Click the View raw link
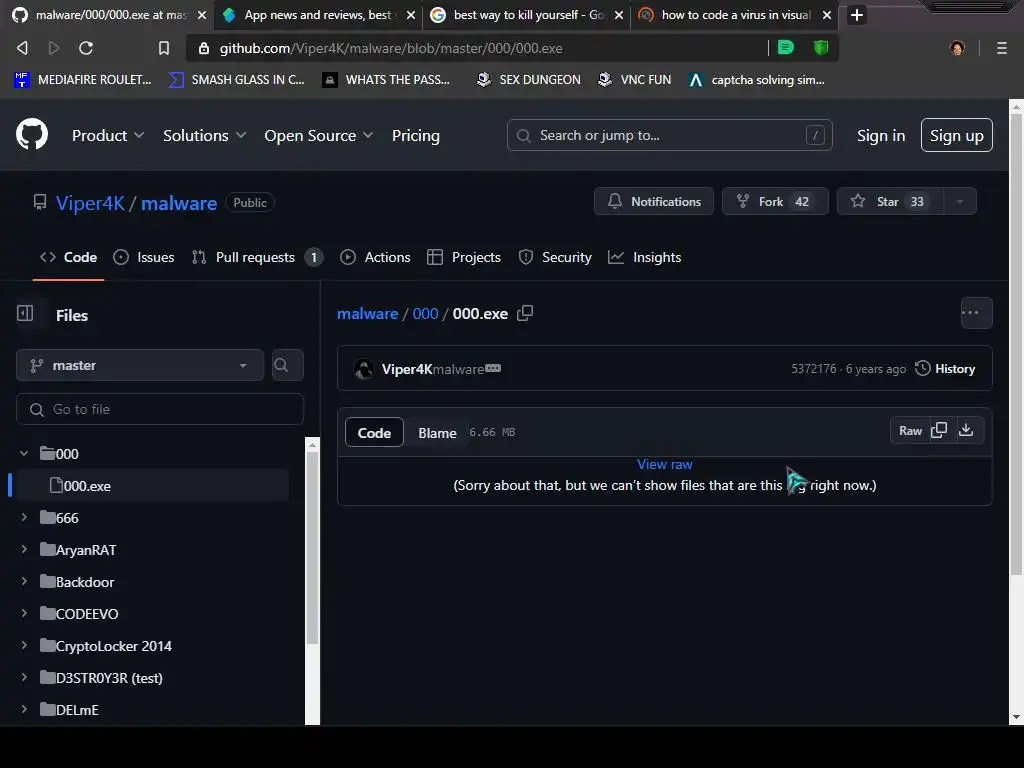Screen dimensions: 1024x768 [x=665, y=464]
